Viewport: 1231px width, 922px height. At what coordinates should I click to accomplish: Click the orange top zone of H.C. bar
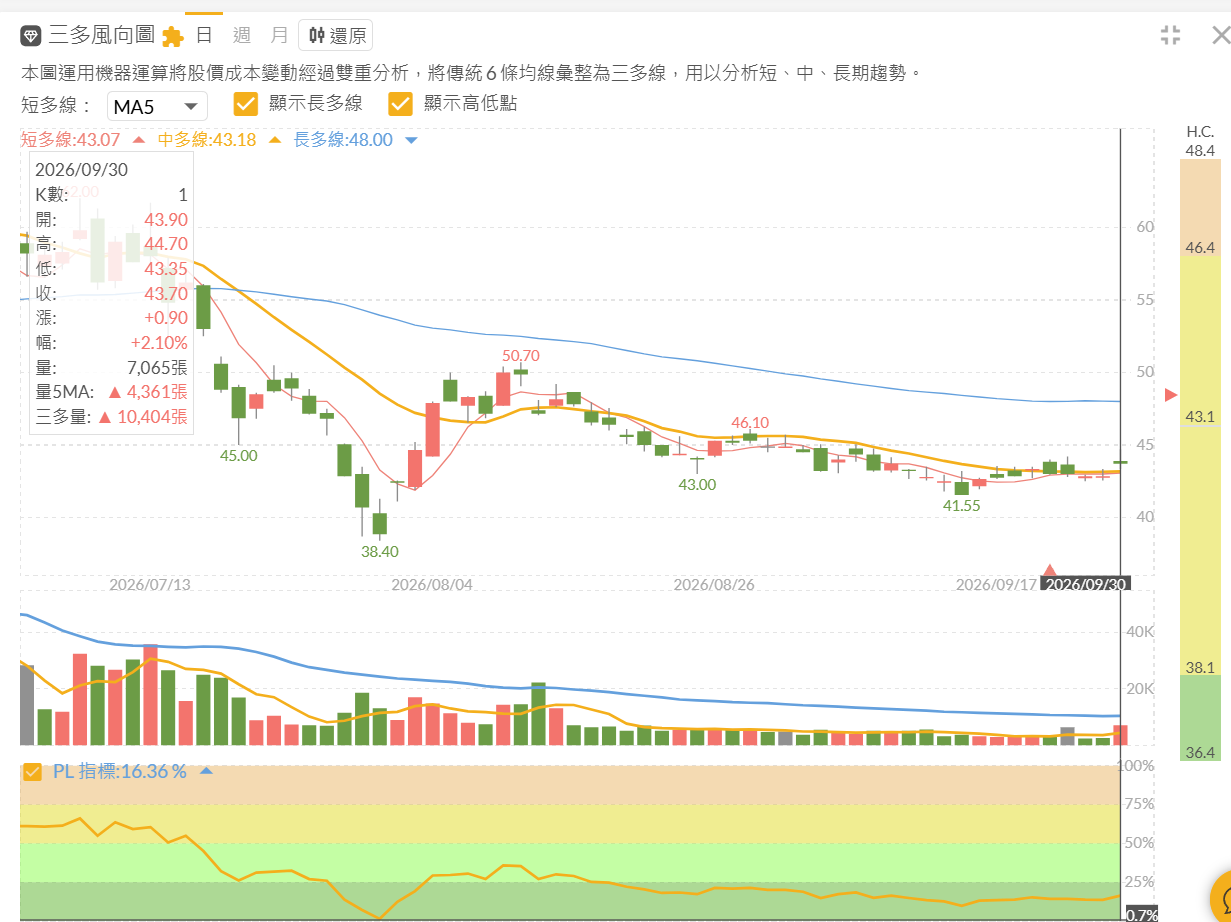(x=1200, y=208)
